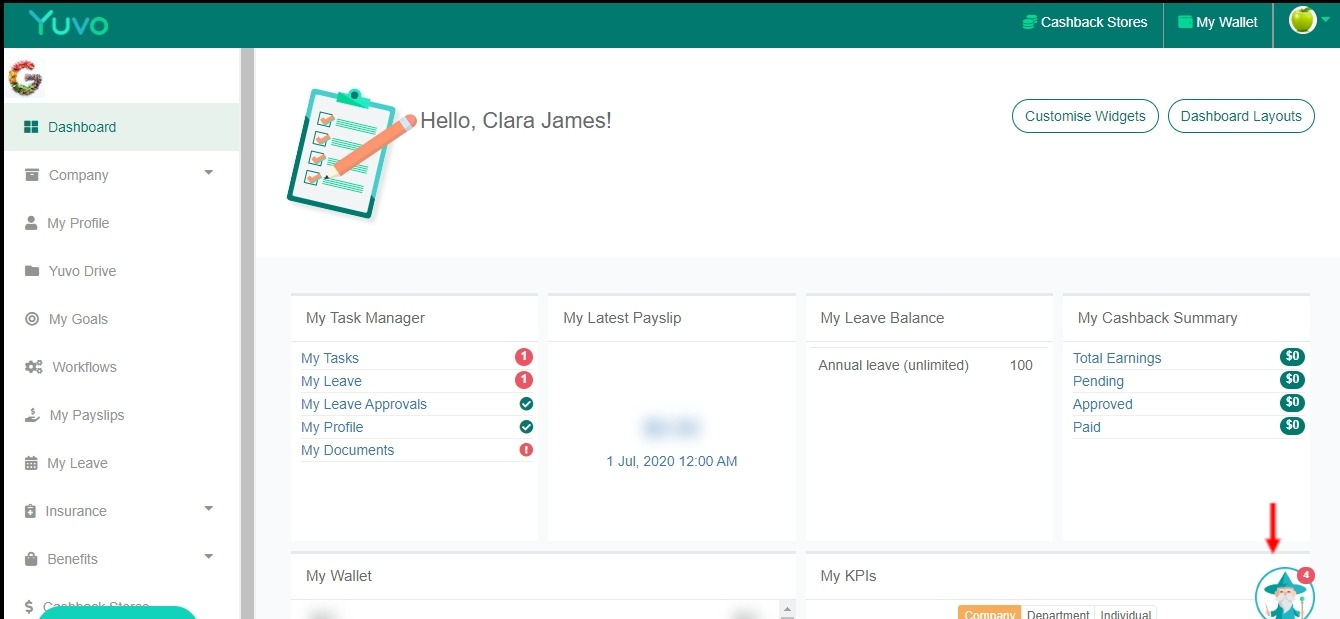1340x619 pixels.
Task: Open My Tasks link in Task Manager
Action: 330,358
